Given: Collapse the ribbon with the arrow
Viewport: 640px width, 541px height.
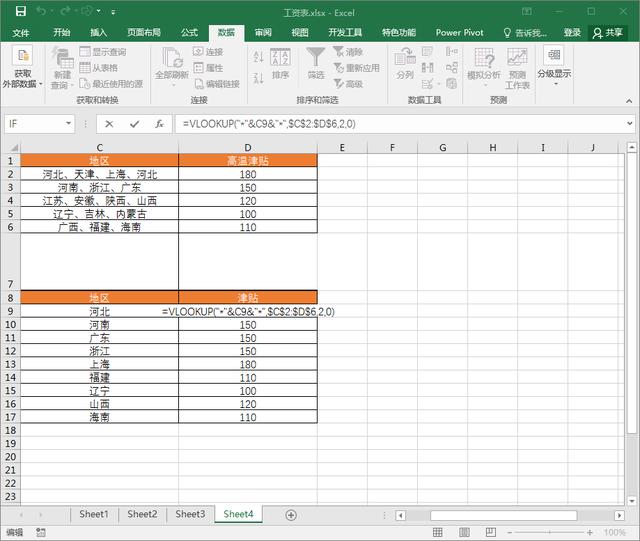Looking at the screenshot, I should point(629,100).
